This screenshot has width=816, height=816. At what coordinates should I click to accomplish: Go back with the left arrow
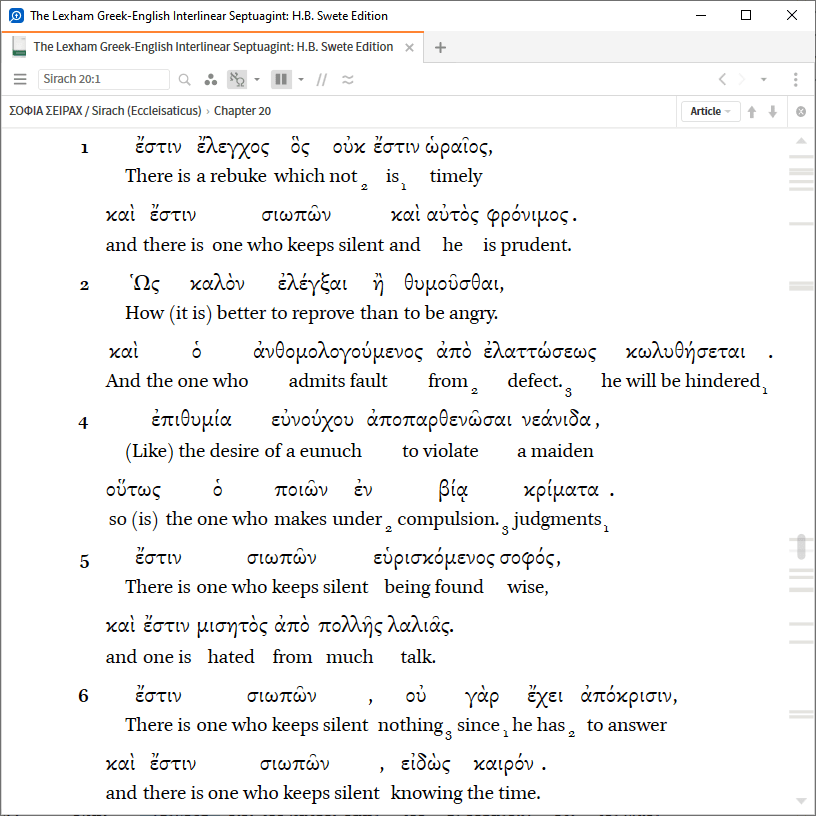tap(723, 80)
